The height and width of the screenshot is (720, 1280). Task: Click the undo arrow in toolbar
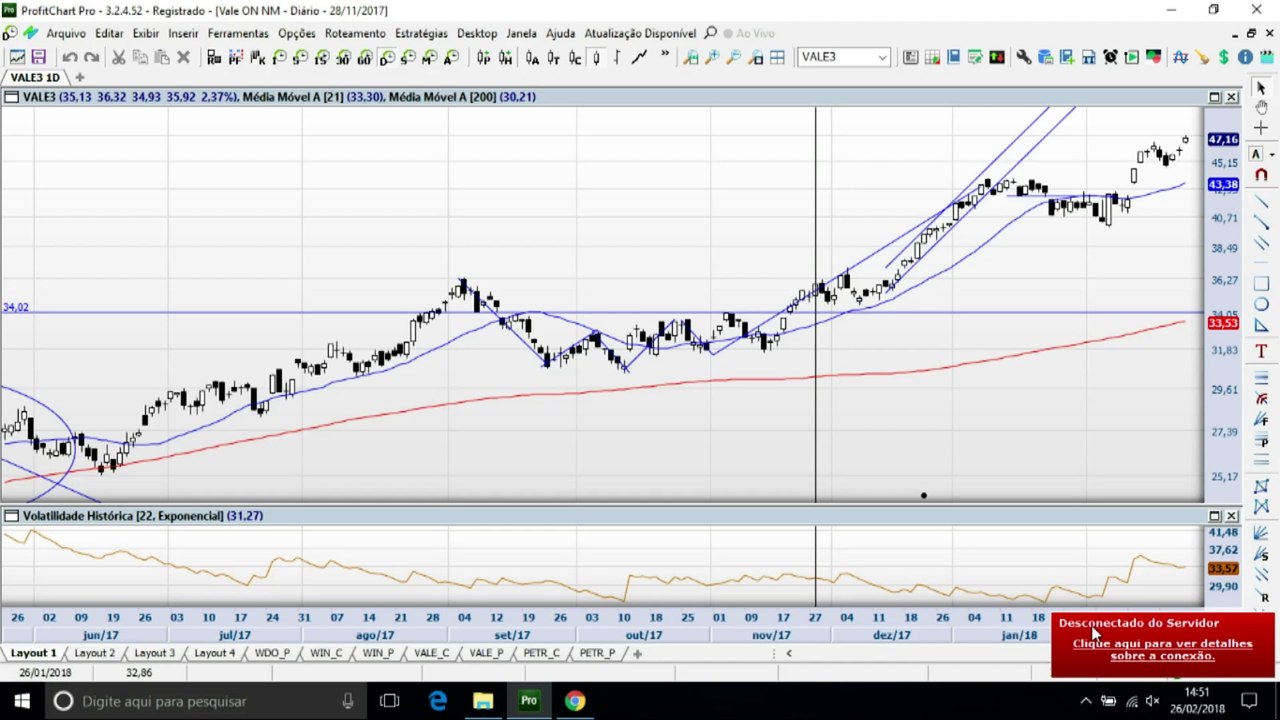(70, 57)
